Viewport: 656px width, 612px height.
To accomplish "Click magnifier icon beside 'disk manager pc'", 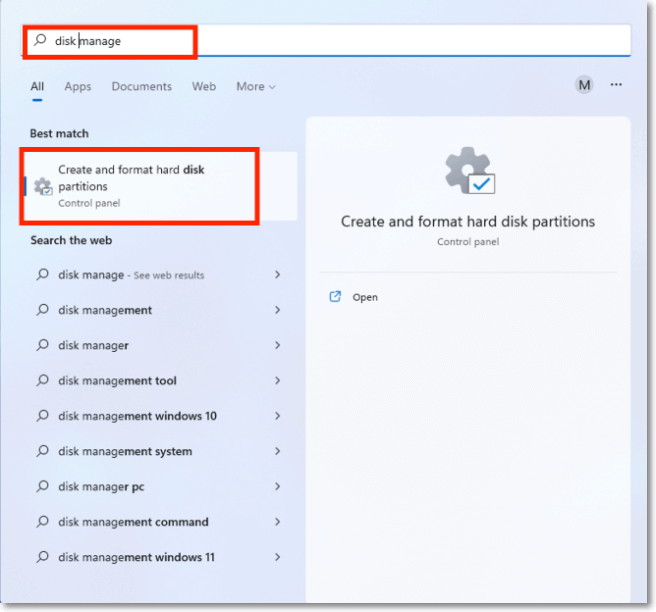I will point(43,486).
